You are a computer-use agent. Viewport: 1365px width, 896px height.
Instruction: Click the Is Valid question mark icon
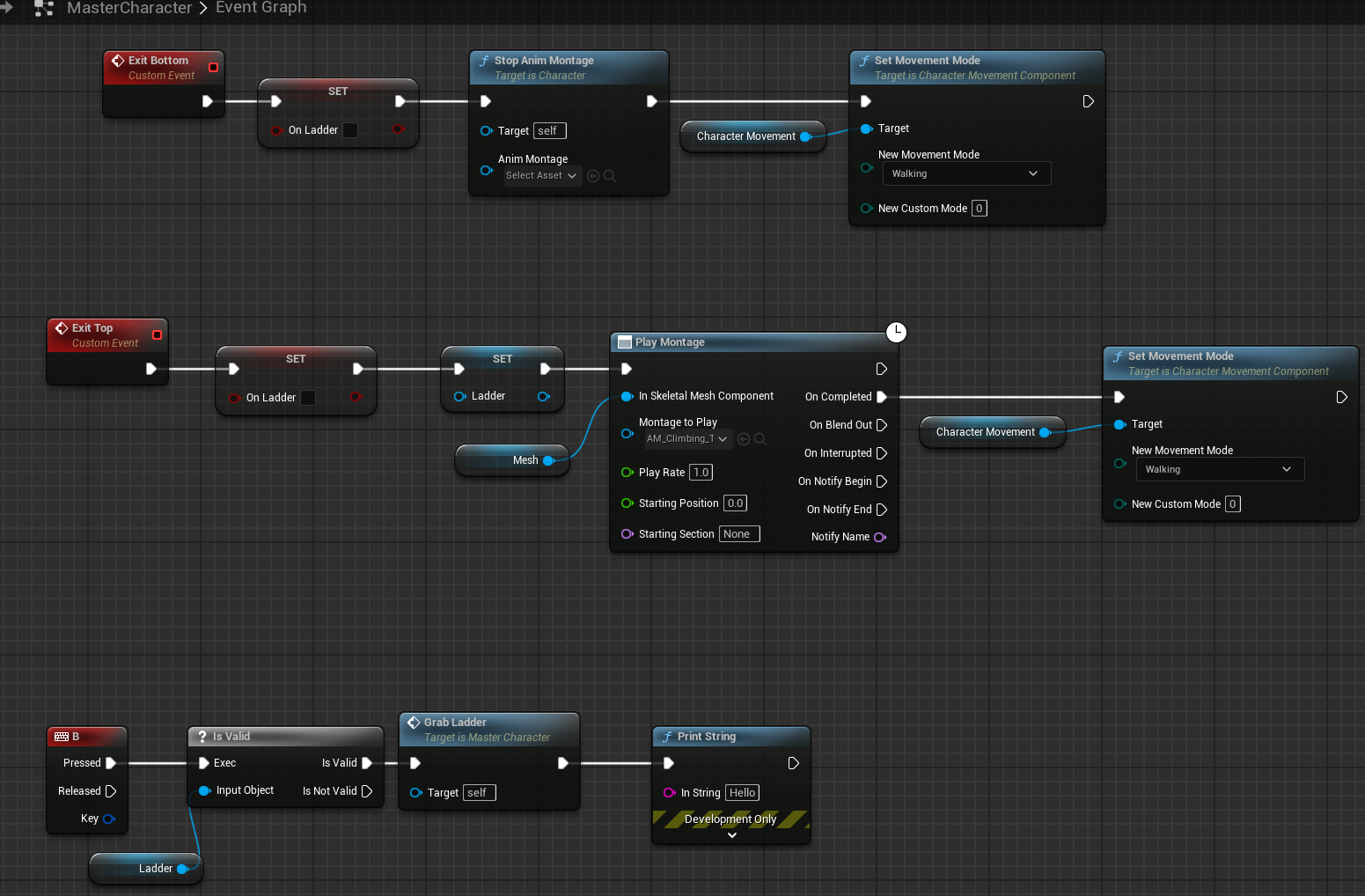pyautogui.click(x=202, y=737)
